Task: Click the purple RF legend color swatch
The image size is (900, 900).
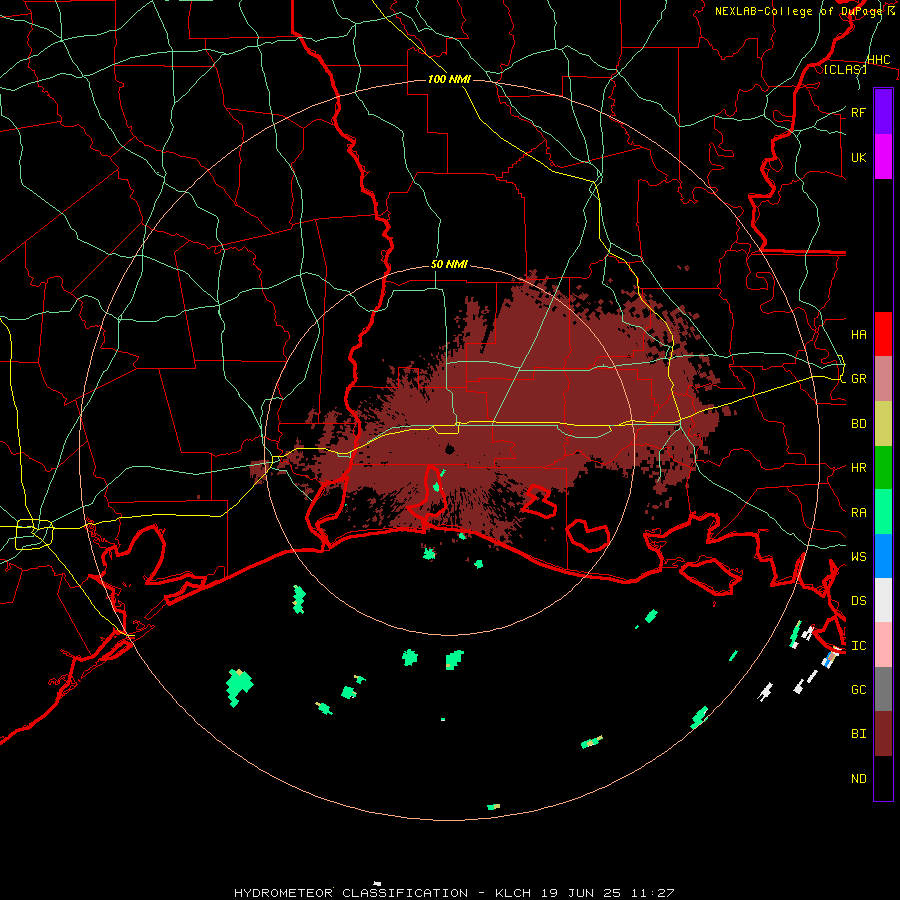Action: click(883, 111)
